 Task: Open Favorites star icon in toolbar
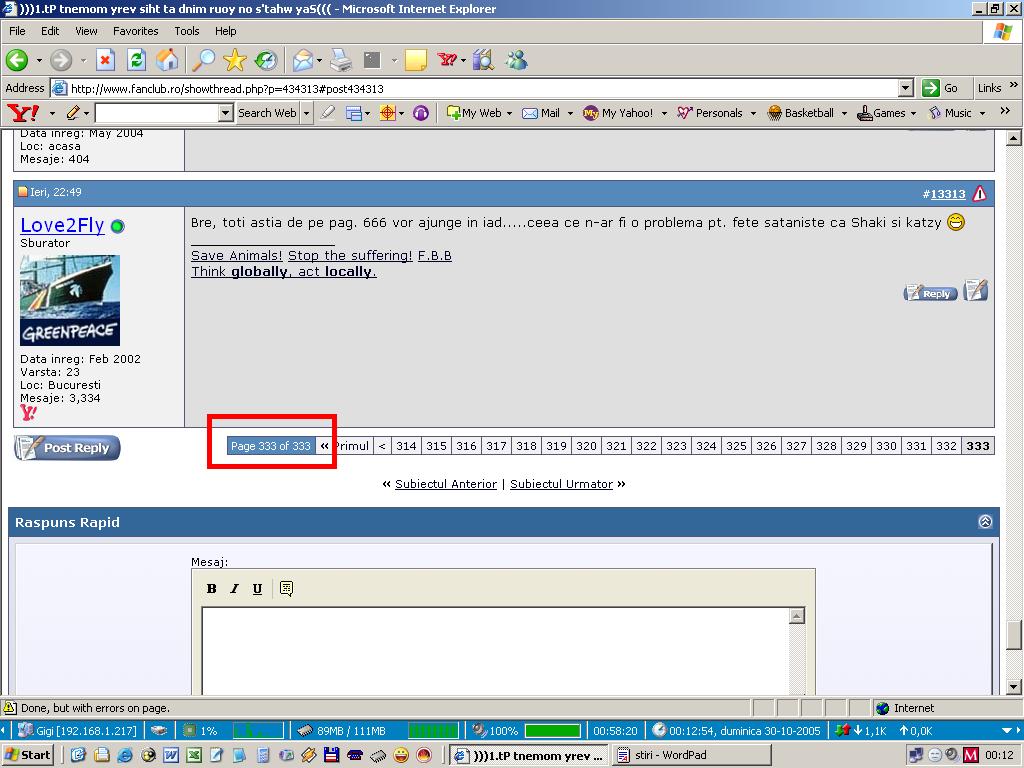coord(234,60)
